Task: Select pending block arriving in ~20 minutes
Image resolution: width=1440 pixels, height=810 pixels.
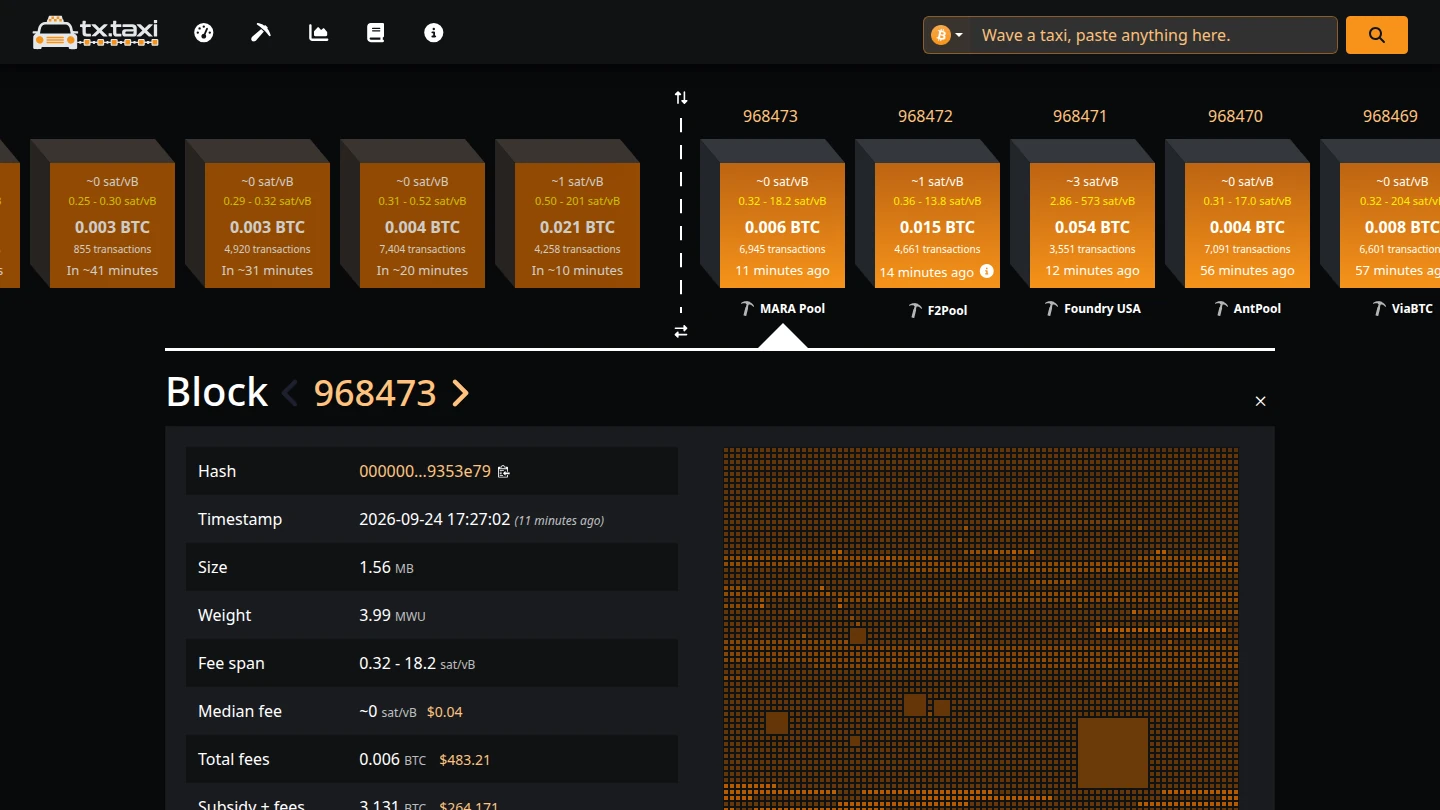Action: [422, 226]
